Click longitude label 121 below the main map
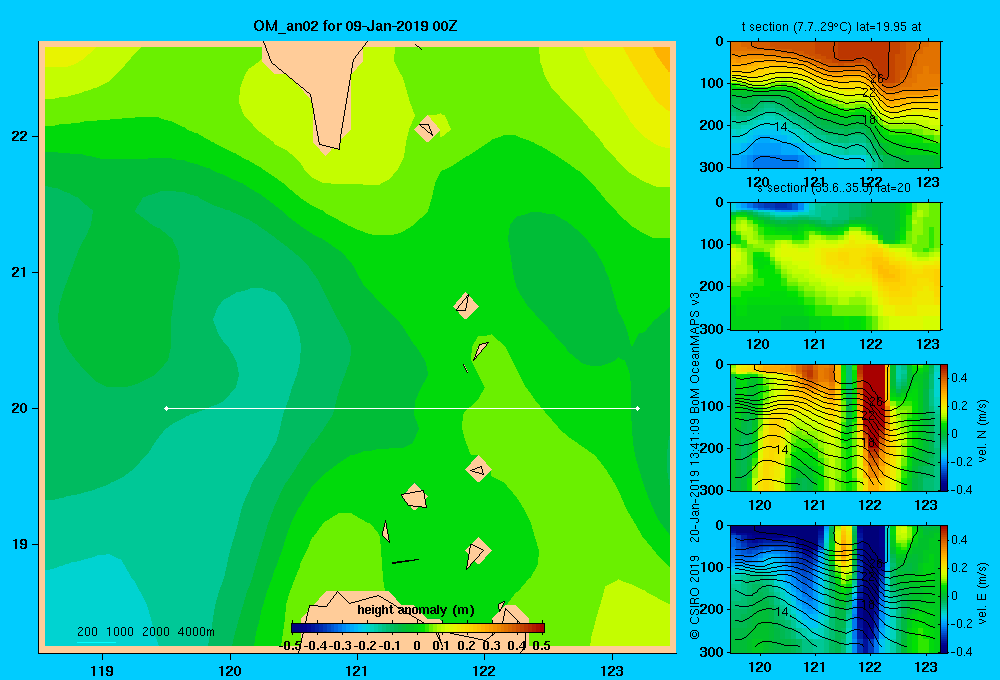Screen dimensions: 1000x680 (x=357, y=671)
